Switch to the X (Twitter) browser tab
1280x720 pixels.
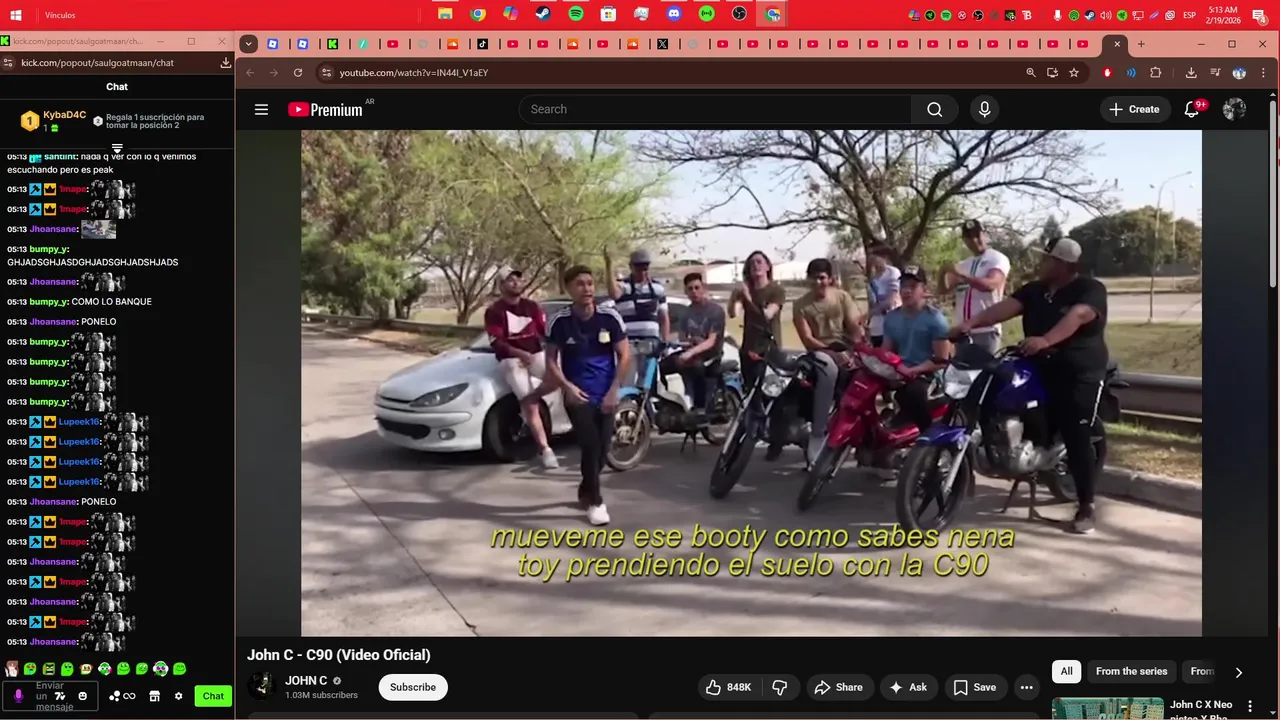662,44
